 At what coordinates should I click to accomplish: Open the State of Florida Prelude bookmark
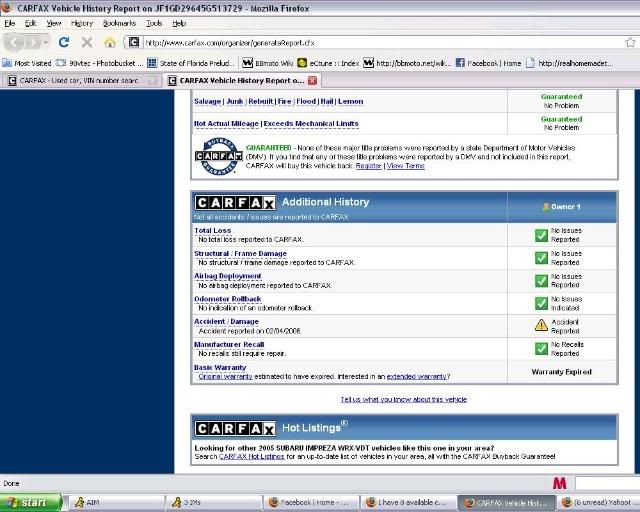[191, 63]
